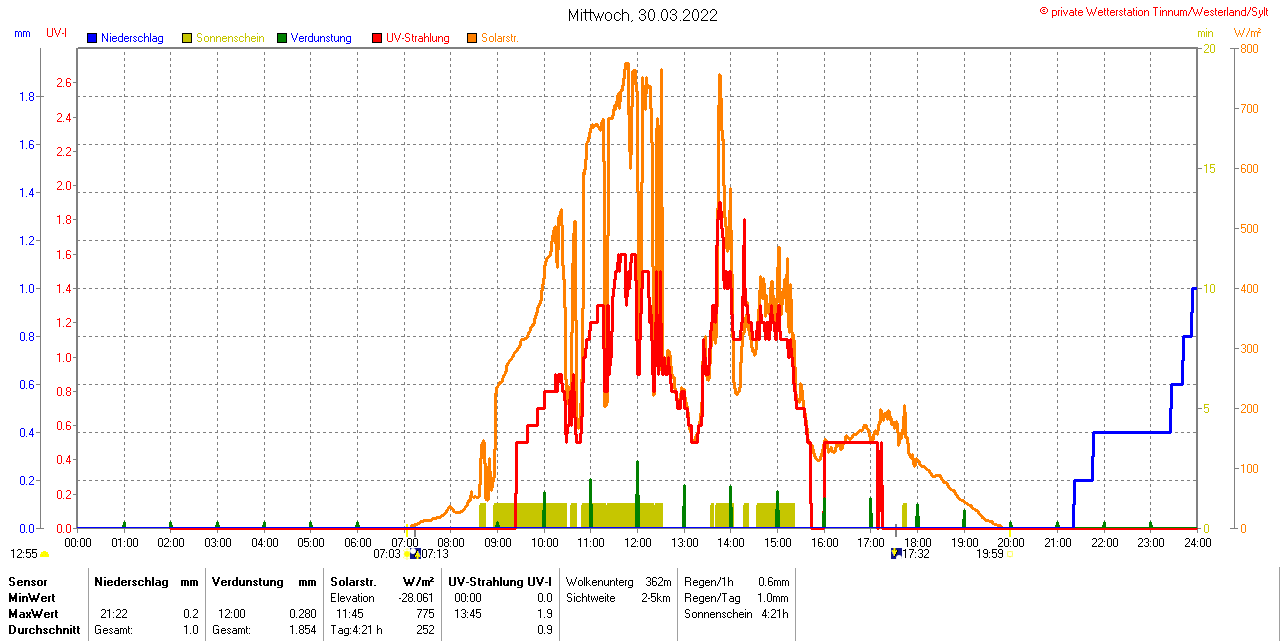Screen dimensions: 1280x641
Task: Click the moon marker icon beside 07:13
Action: tap(415, 553)
